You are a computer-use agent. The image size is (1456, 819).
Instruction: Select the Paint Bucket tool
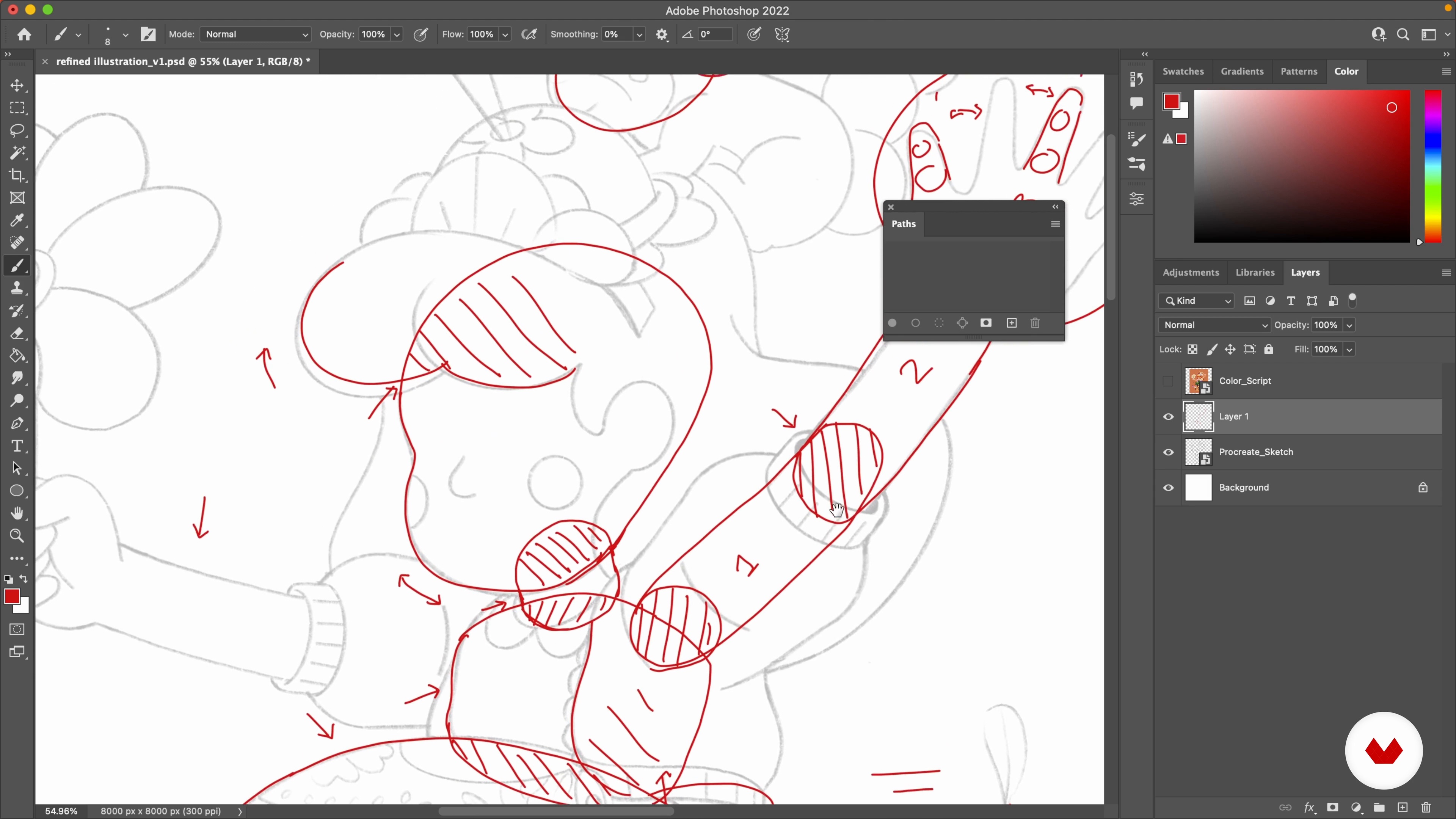(x=17, y=356)
